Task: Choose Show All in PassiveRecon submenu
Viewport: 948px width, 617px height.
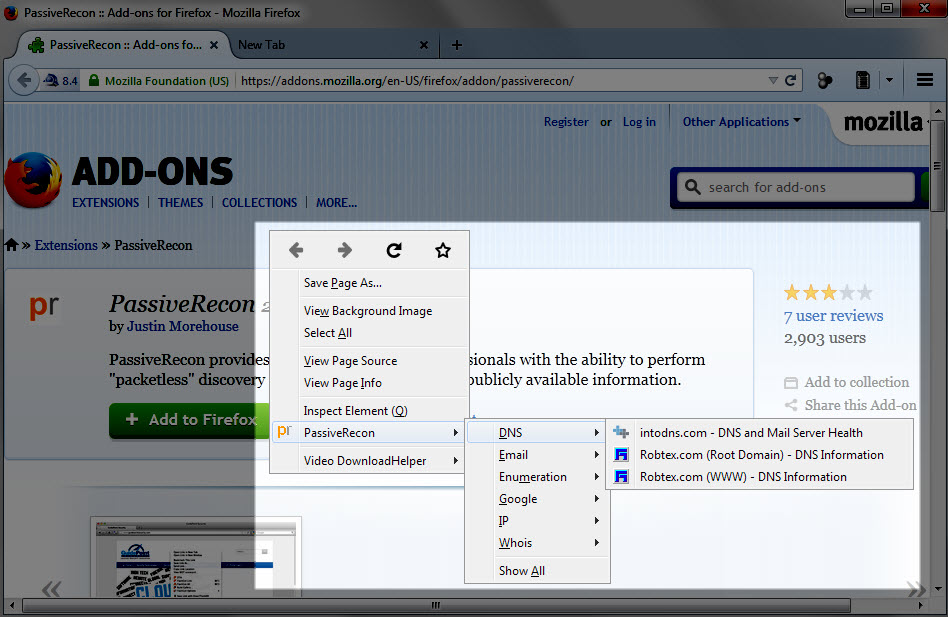Action: [537, 570]
